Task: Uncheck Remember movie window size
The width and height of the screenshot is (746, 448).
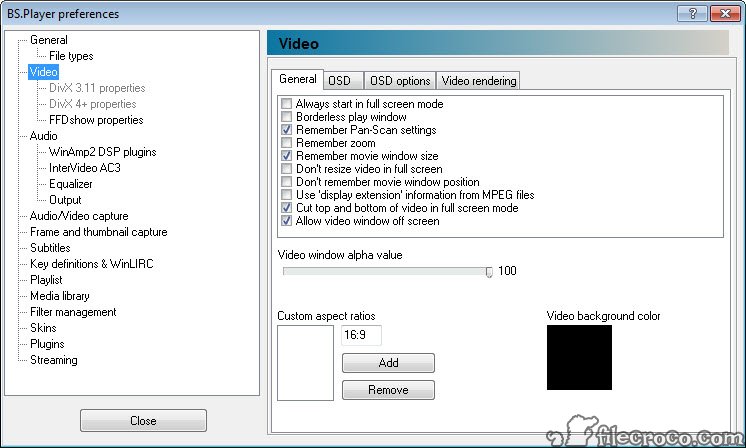Action: 286,156
